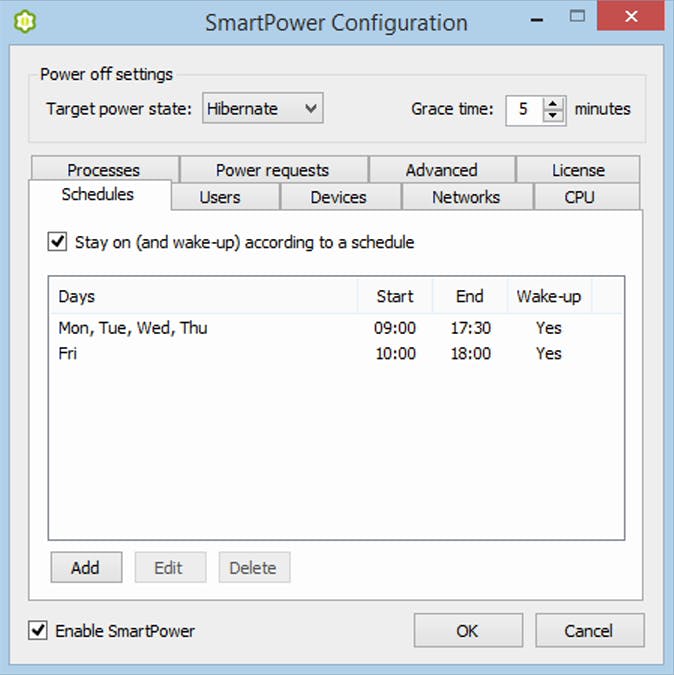Open the Devices tab
This screenshot has width=674, height=675.
[339, 197]
